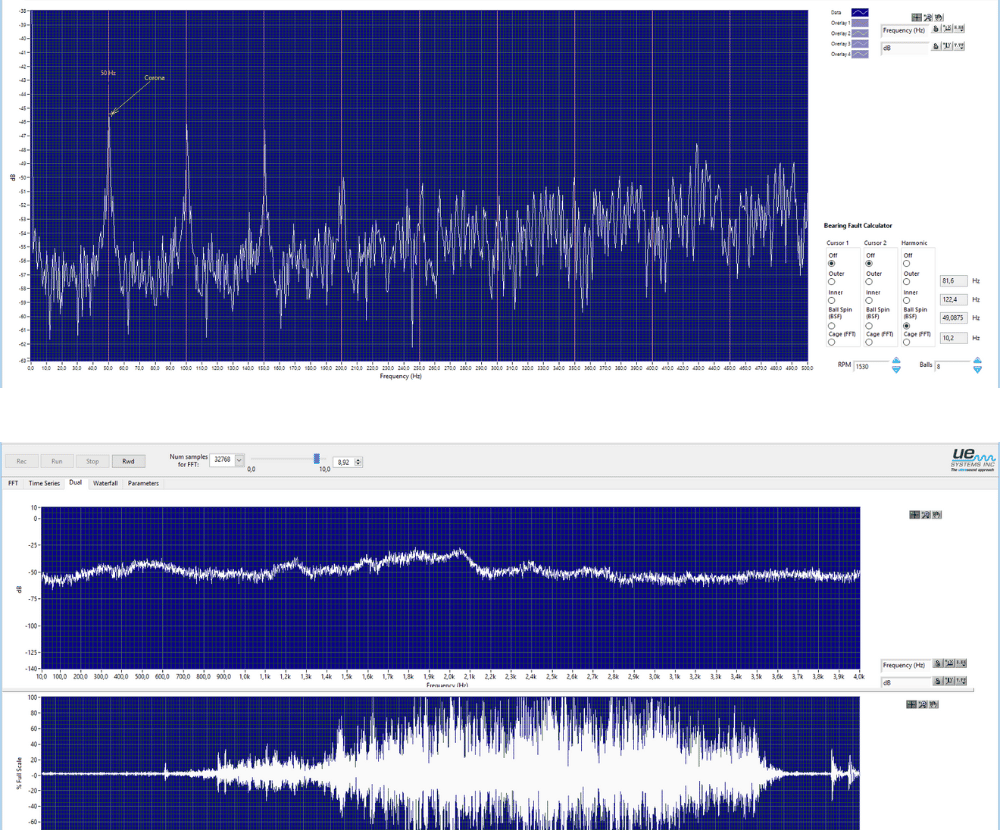1000x830 pixels.
Task: Click the Rwd rewind button
Action: [x=128, y=461]
